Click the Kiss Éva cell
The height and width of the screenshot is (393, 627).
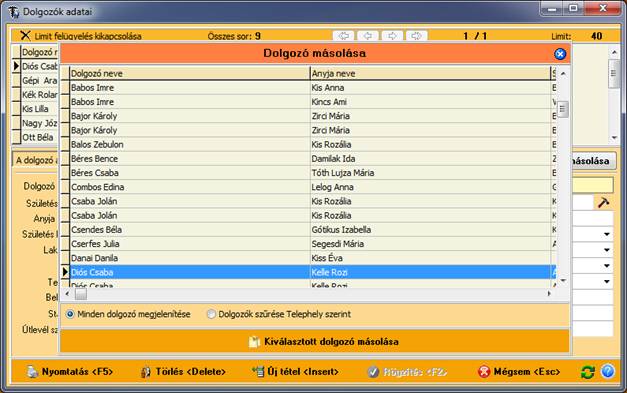coord(430,258)
